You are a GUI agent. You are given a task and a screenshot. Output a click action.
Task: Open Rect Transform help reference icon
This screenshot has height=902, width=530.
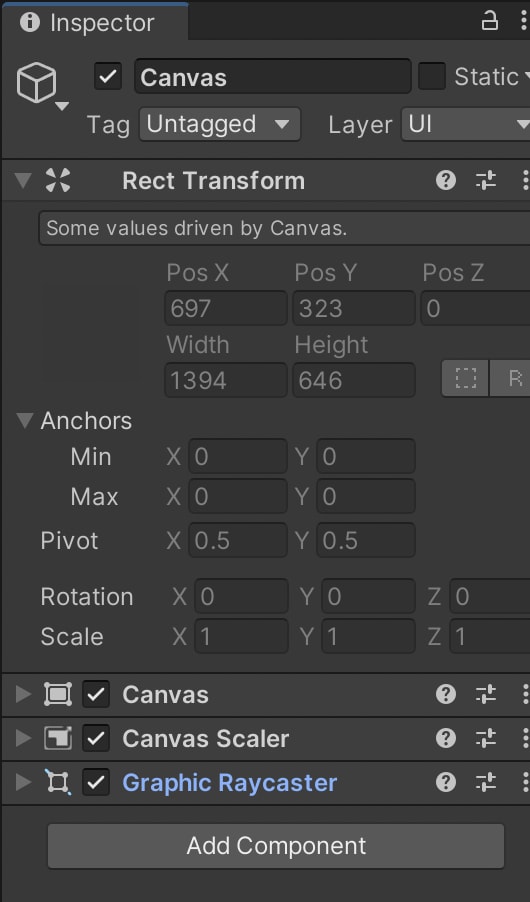click(x=445, y=181)
